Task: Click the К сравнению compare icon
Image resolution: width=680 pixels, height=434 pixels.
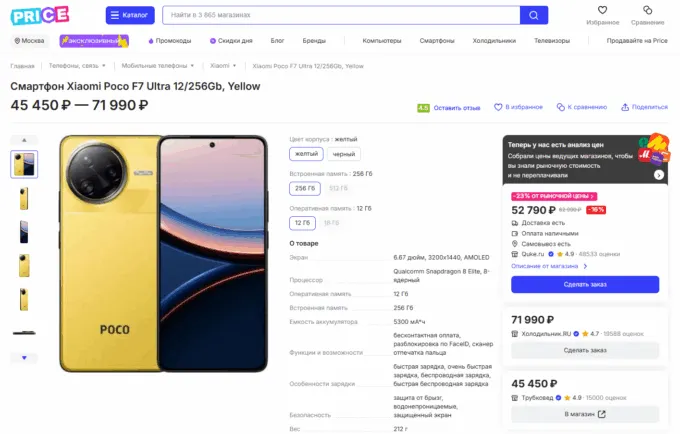Action: pos(562,106)
